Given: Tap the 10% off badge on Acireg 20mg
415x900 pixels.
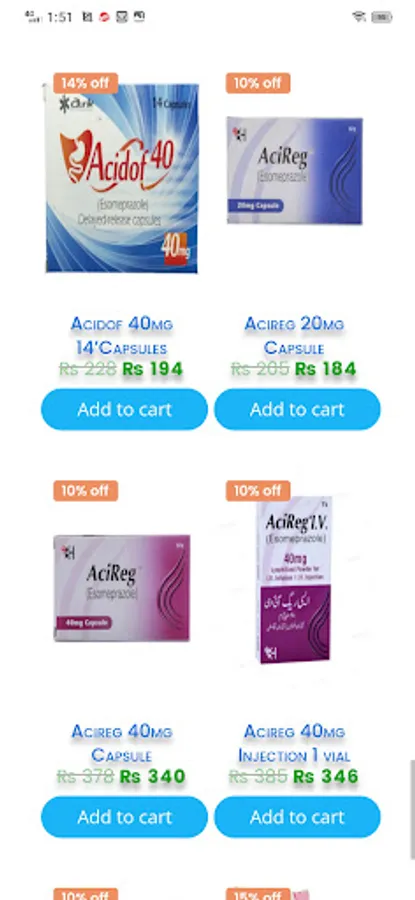Looking at the screenshot, I should point(258,83).
